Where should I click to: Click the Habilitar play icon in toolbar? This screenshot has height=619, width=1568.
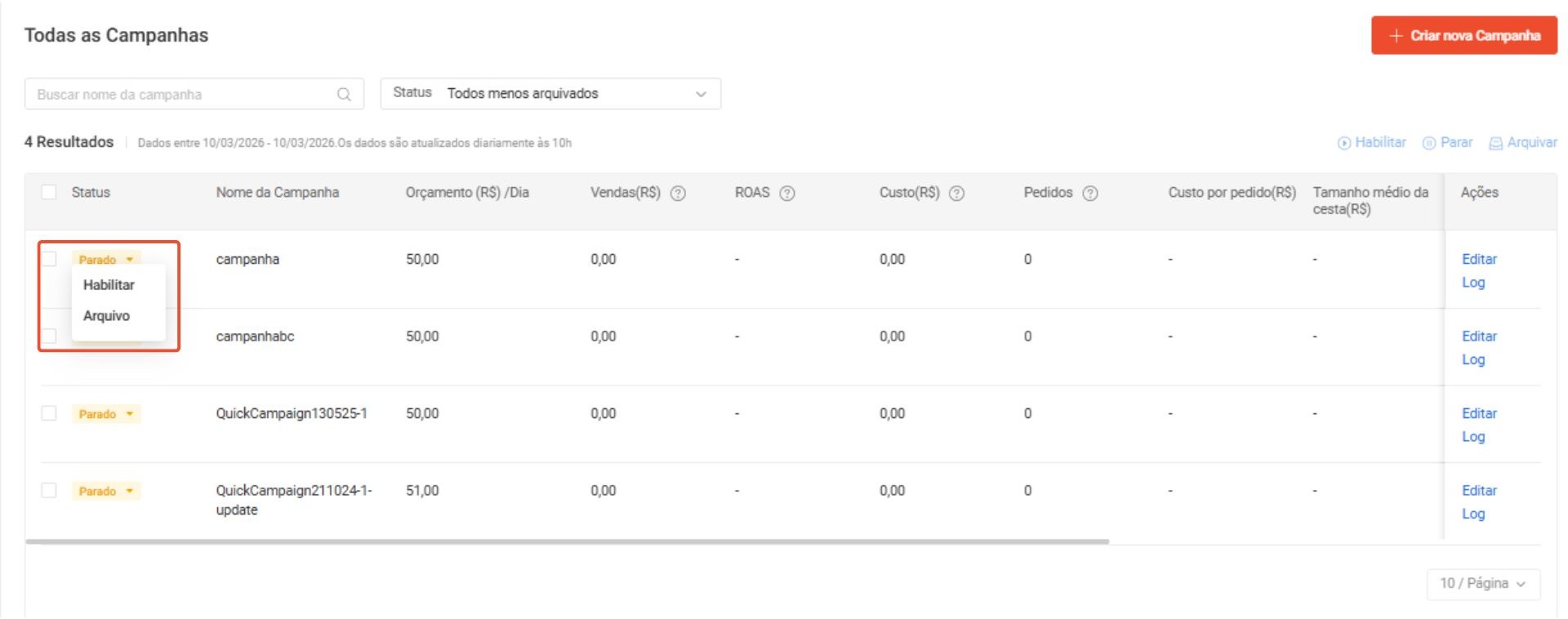point(1344,143)
